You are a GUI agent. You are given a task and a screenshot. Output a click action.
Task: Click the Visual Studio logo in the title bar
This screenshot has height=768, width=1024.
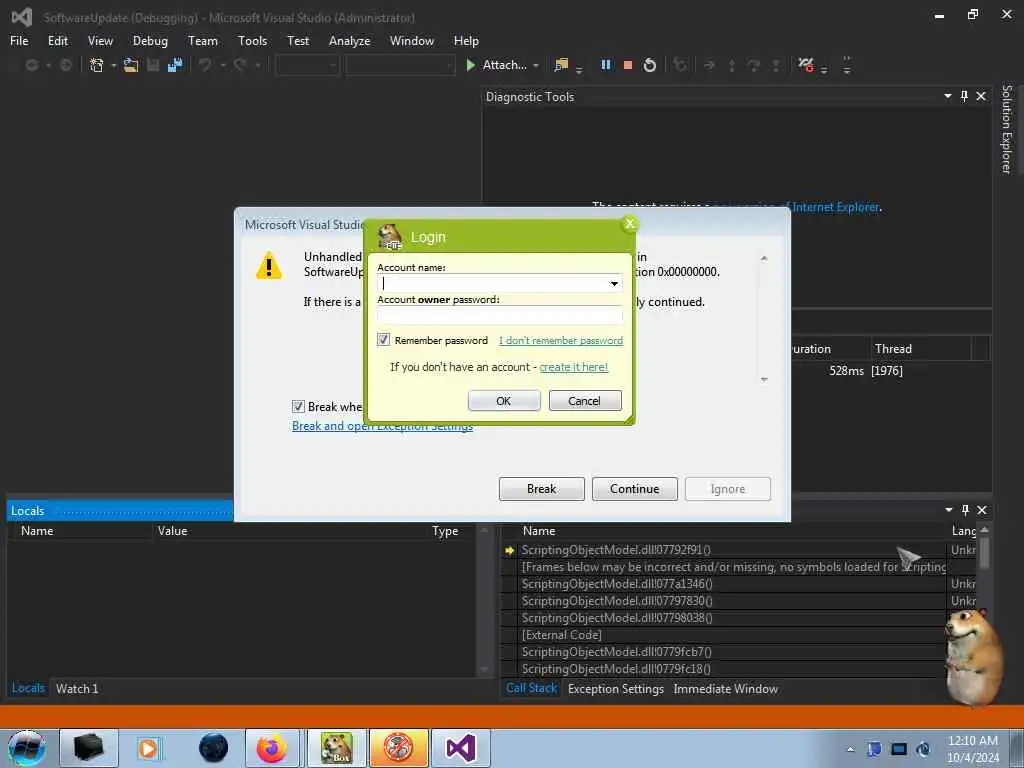tap(22, 18)
